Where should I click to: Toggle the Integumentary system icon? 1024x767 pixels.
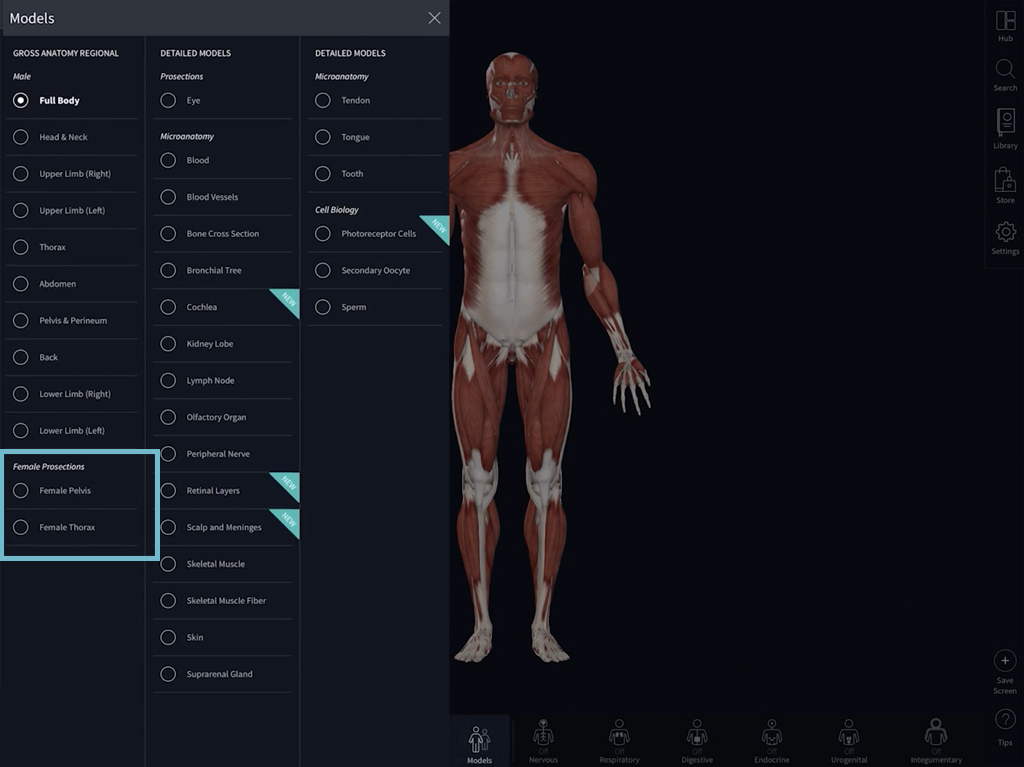(936, 734)
